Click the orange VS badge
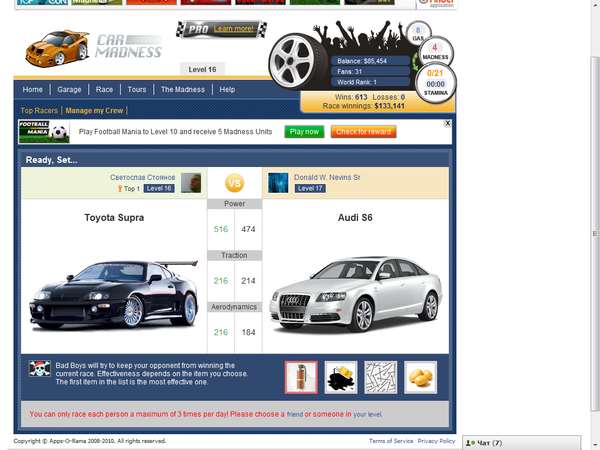This screenshot has height=450, width=600. pos(235,183)
